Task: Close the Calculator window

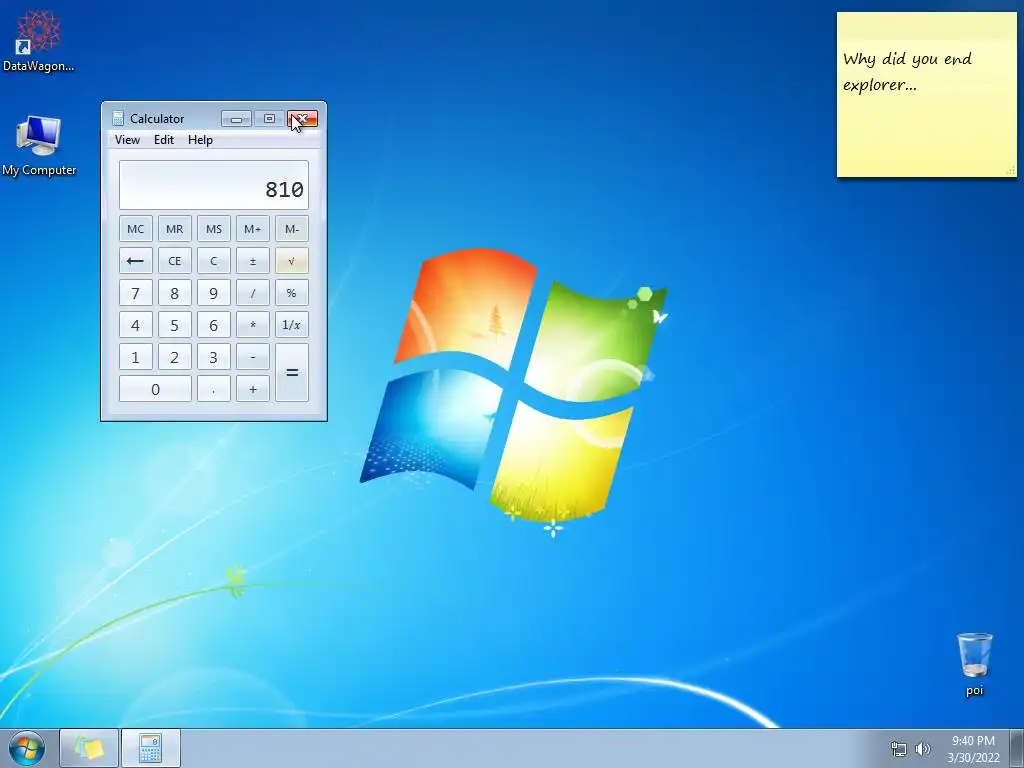Action: click(x=302, y=119)
